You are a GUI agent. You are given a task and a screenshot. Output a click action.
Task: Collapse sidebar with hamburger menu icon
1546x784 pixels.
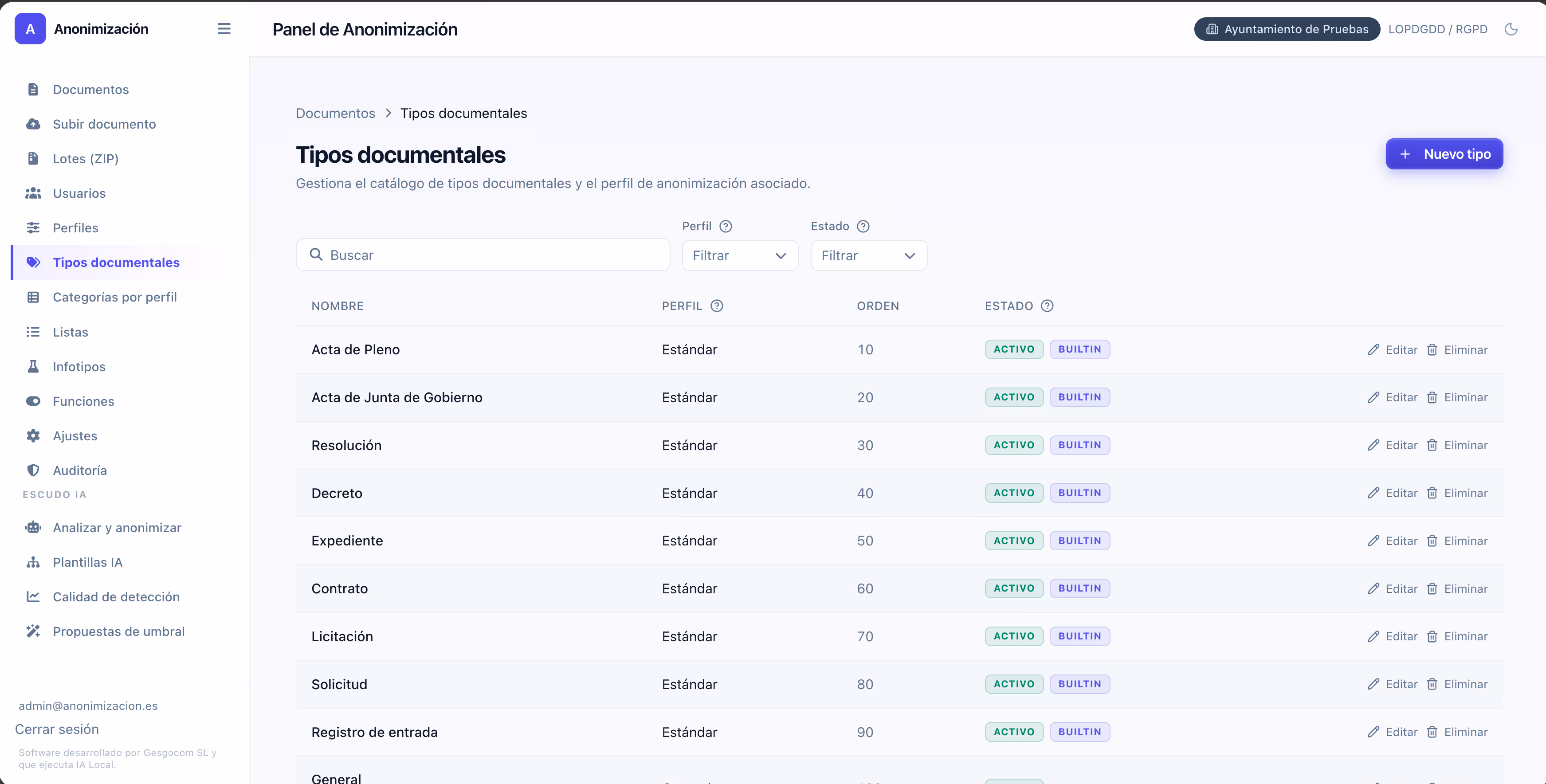224,29
